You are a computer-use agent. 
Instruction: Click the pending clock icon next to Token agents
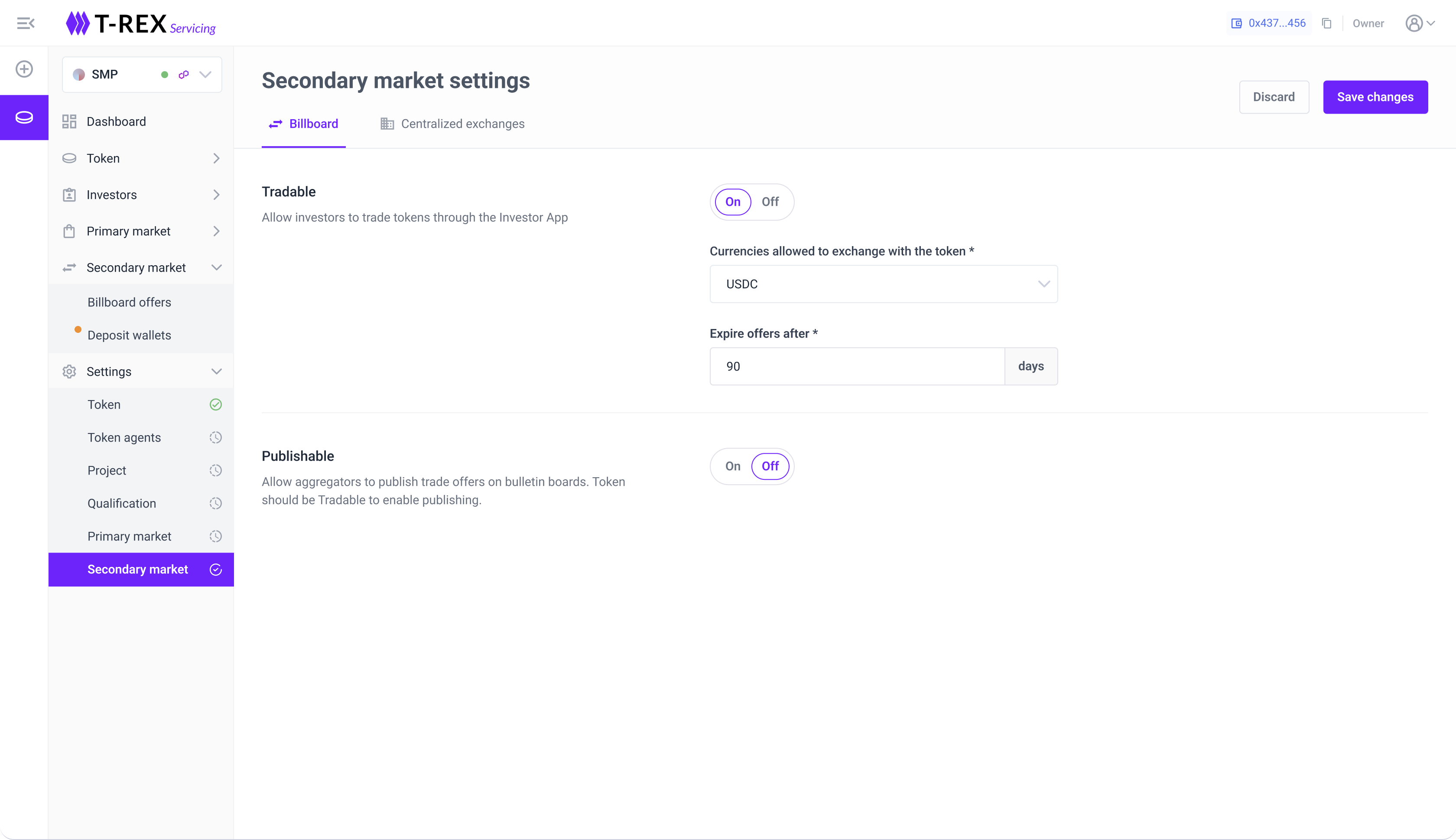[x=216, y=437]
